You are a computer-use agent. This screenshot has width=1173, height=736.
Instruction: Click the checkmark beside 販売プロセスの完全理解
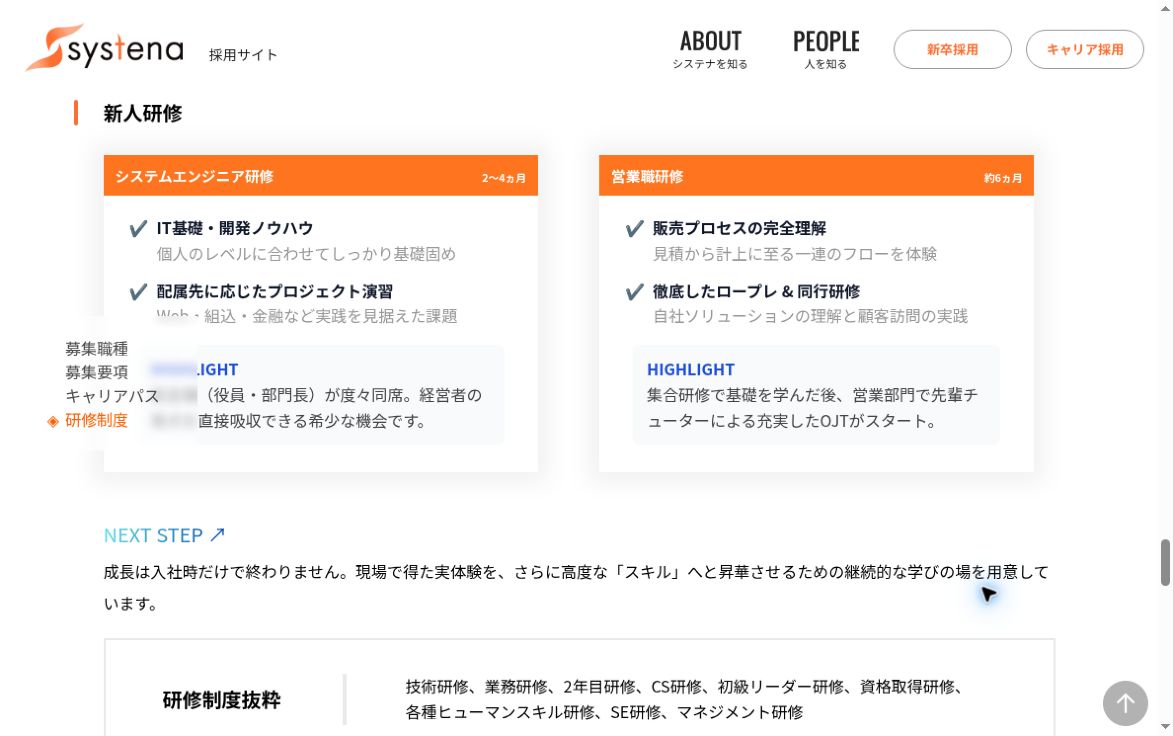[634, 229]
